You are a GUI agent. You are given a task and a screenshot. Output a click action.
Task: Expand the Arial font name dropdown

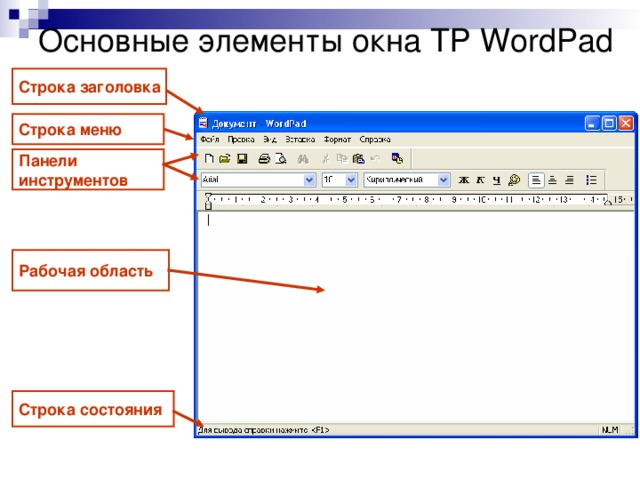[x=309, y=180]
